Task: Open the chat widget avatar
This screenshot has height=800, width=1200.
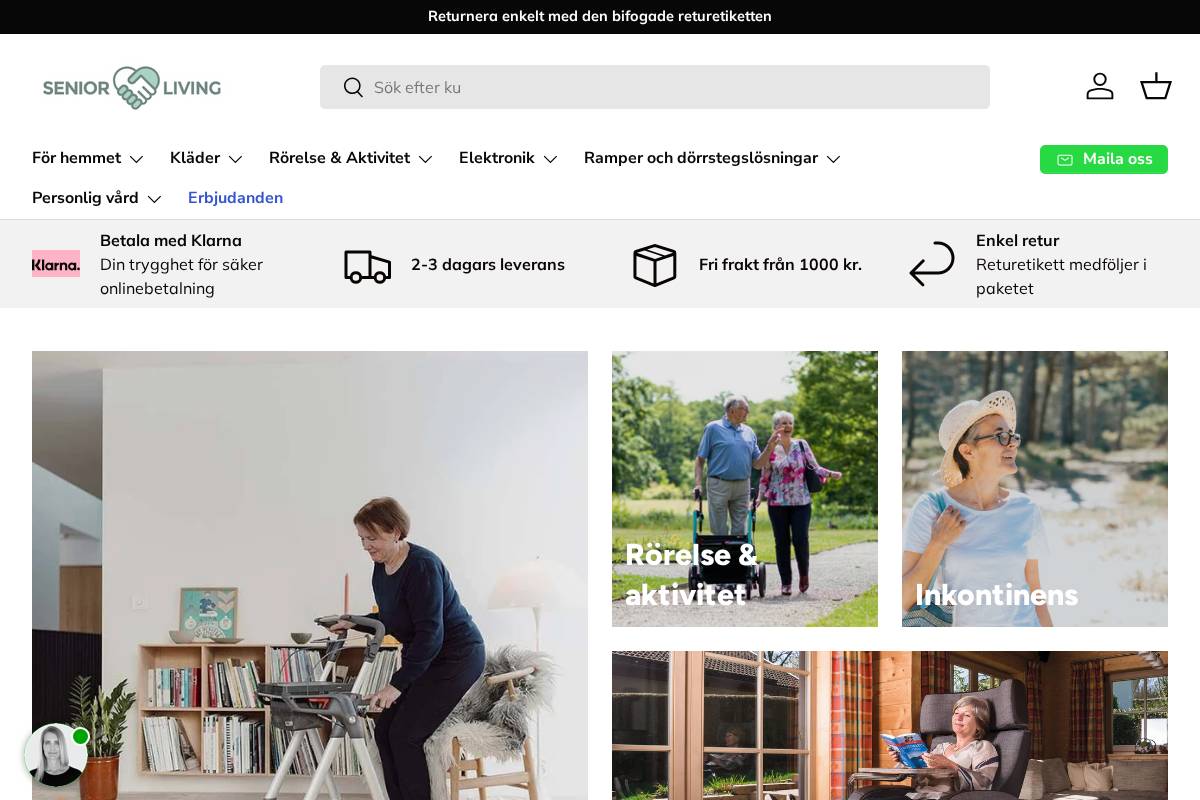Action: (x=56, y=756)
